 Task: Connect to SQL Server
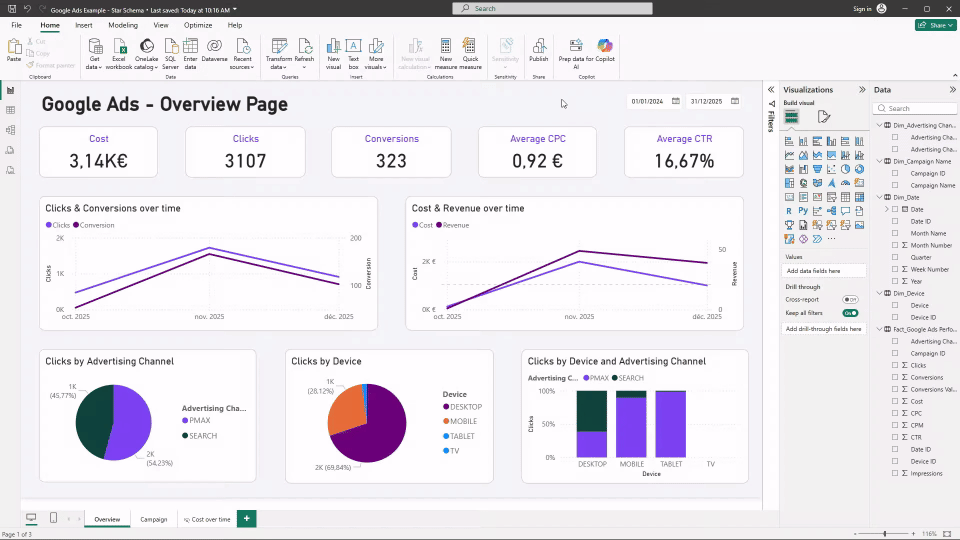pyautogui.click(x=170, y=54)
